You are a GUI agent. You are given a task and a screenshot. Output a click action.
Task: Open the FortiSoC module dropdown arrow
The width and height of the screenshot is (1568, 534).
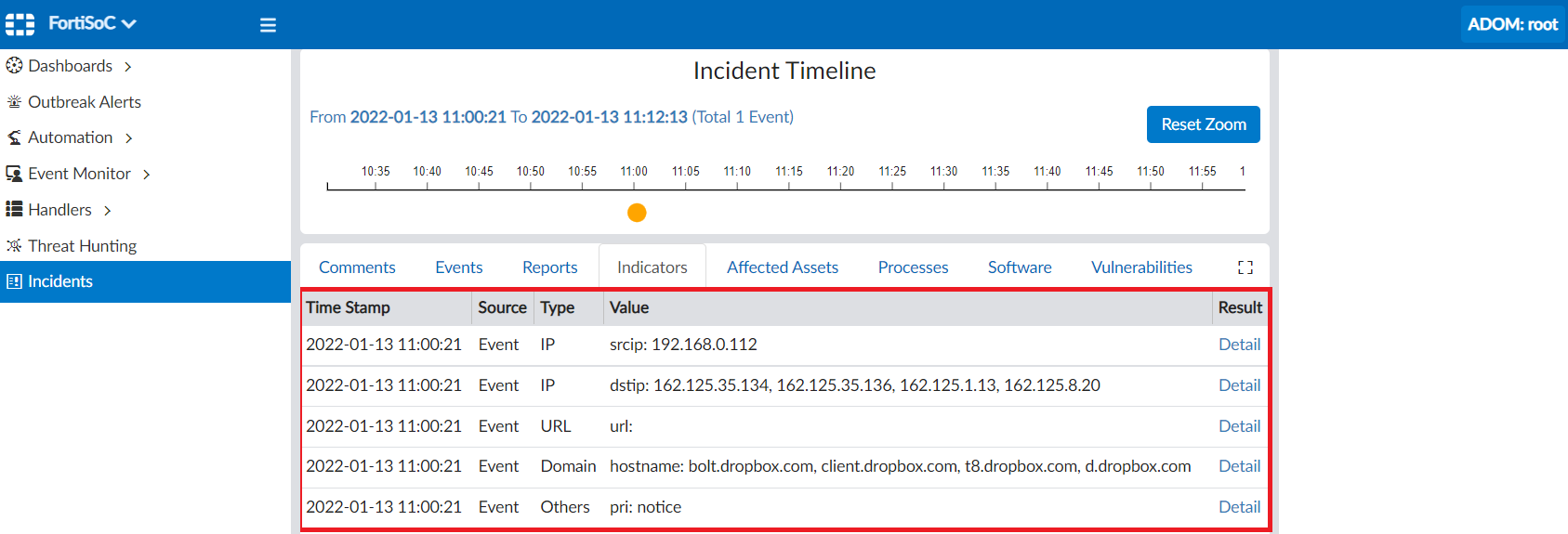129,24
